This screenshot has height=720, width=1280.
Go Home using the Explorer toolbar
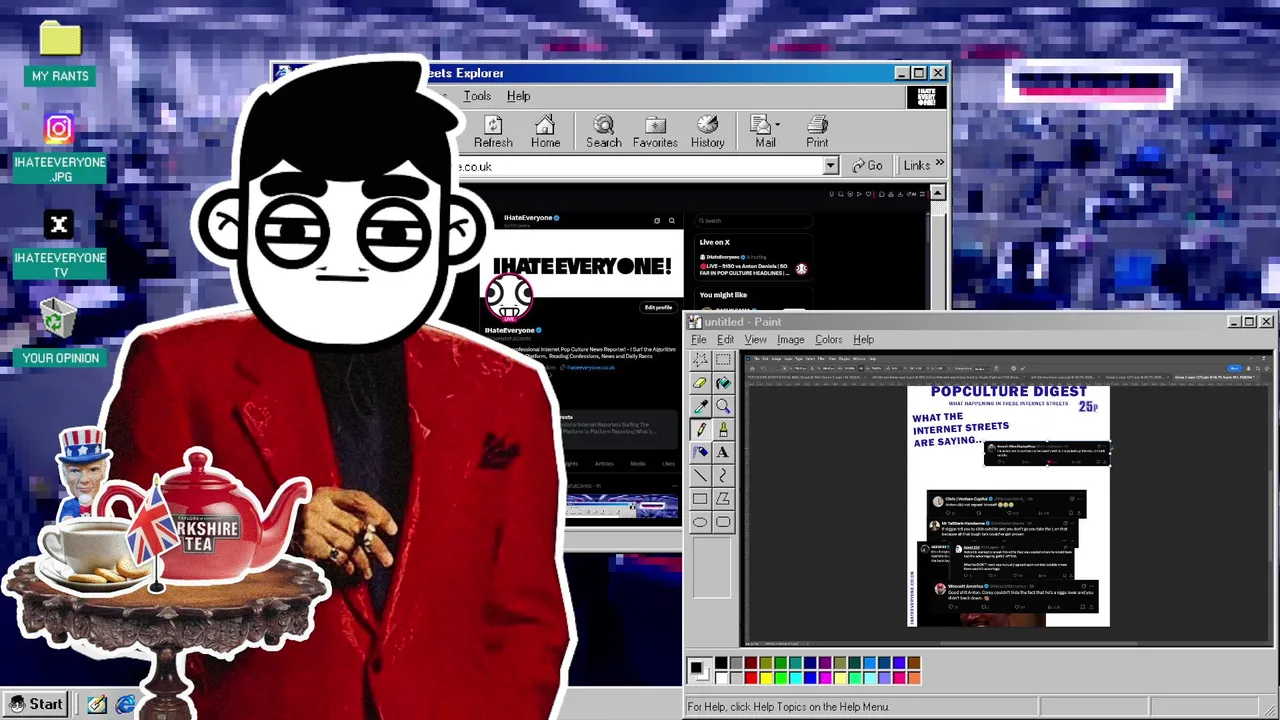545,131
